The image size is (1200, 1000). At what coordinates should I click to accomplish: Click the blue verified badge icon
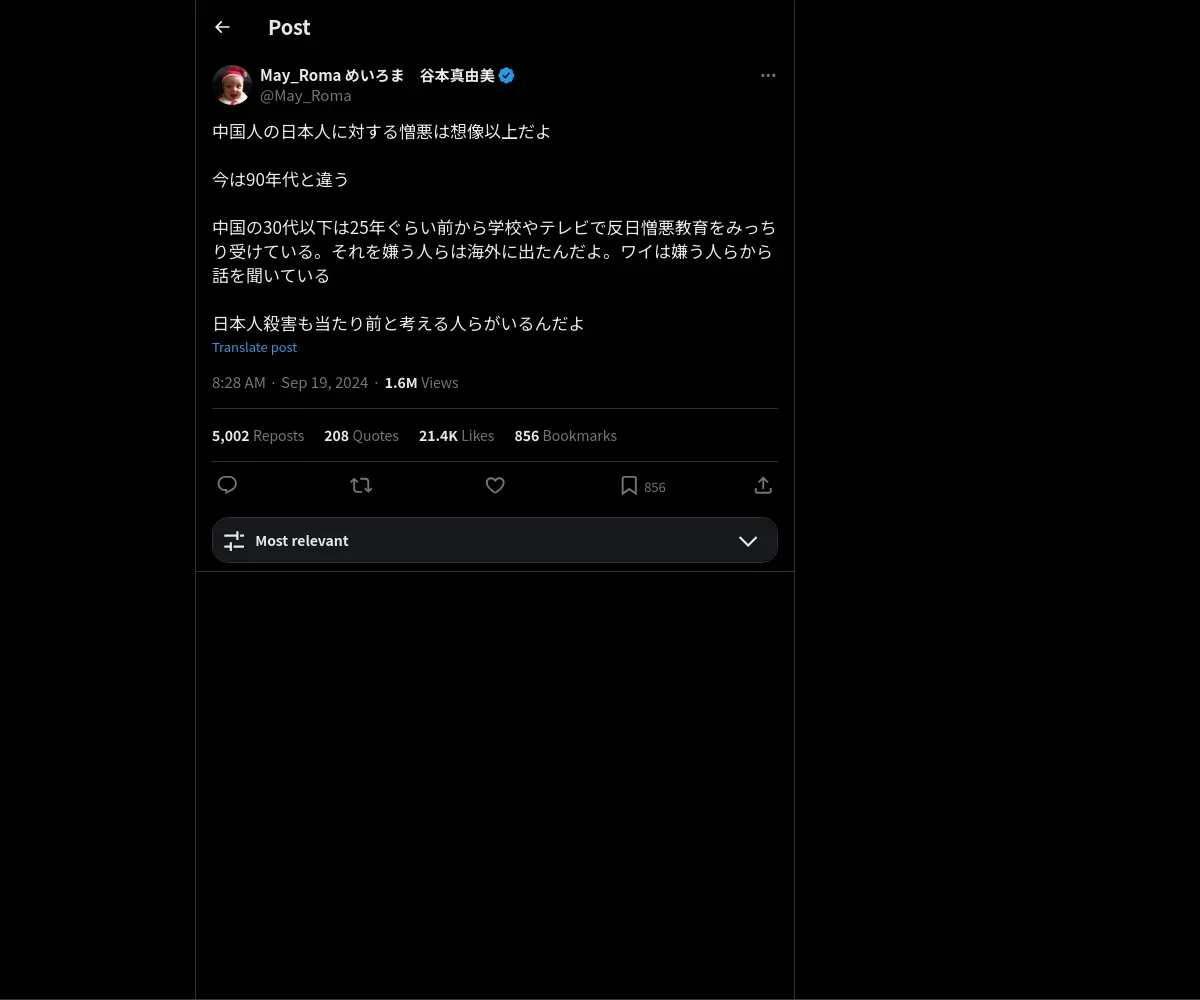tap(507, 76)
